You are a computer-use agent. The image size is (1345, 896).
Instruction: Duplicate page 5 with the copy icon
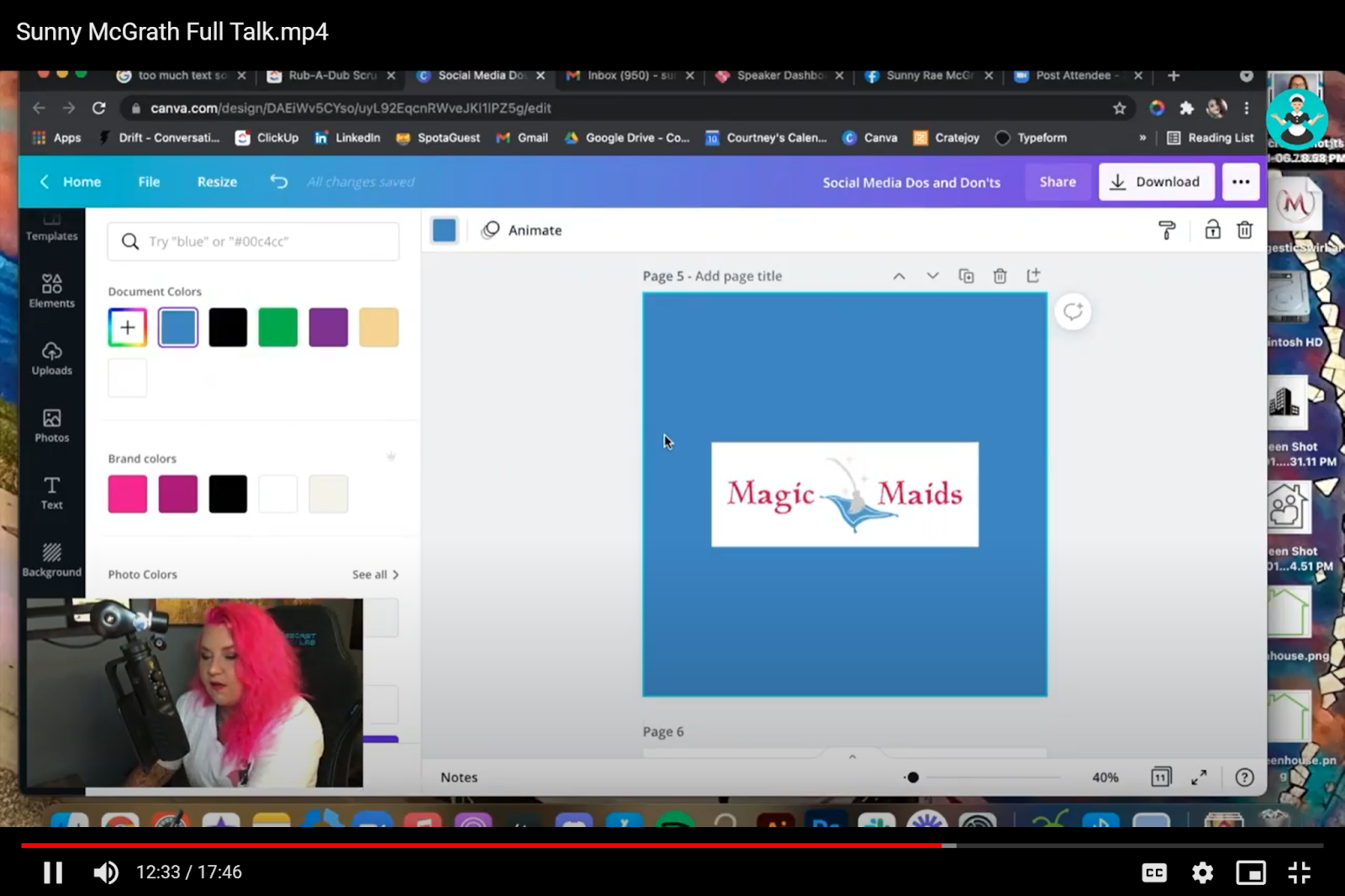[x=966, y=276]
